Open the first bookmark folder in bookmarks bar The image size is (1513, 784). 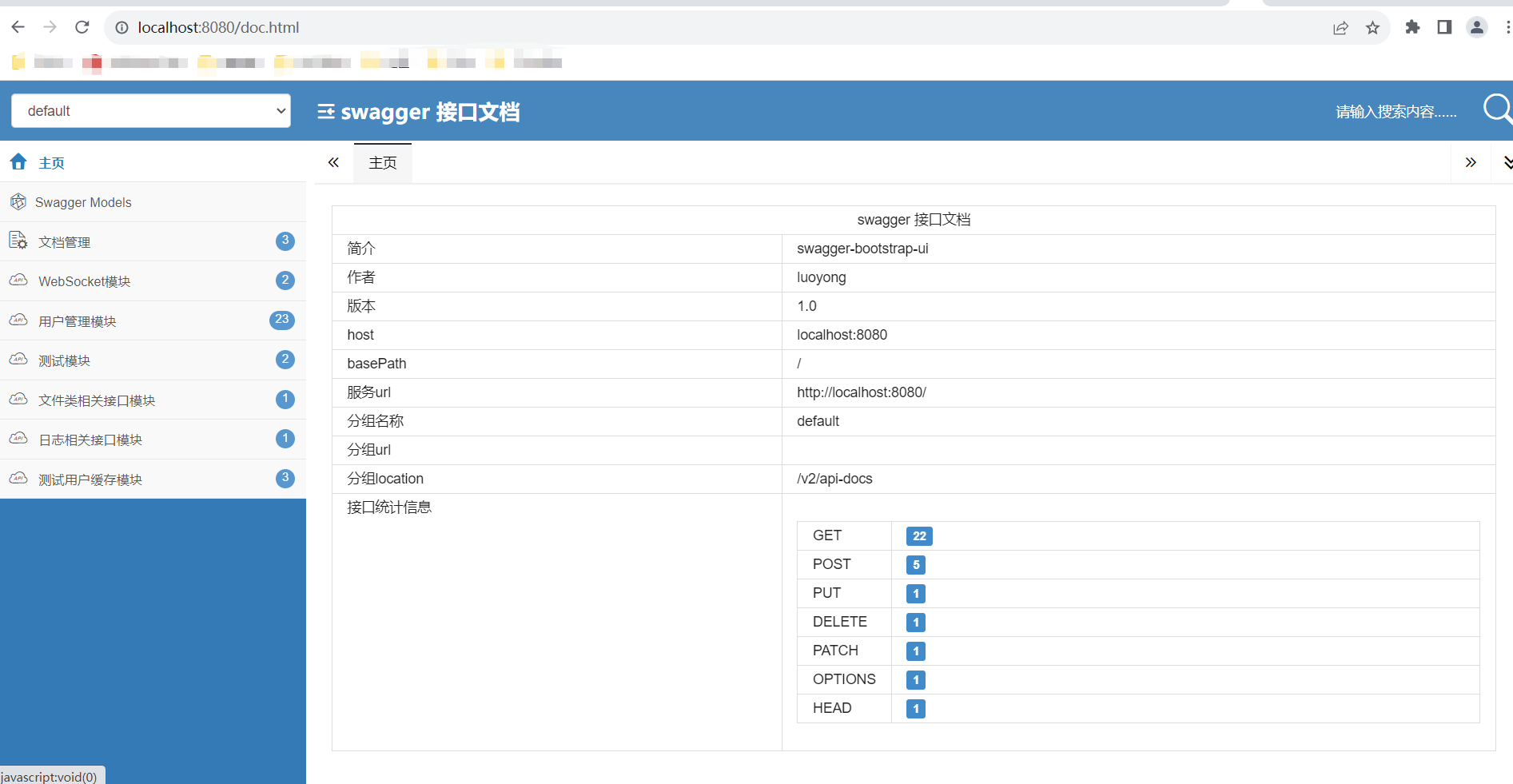click(x=42, y=62)
